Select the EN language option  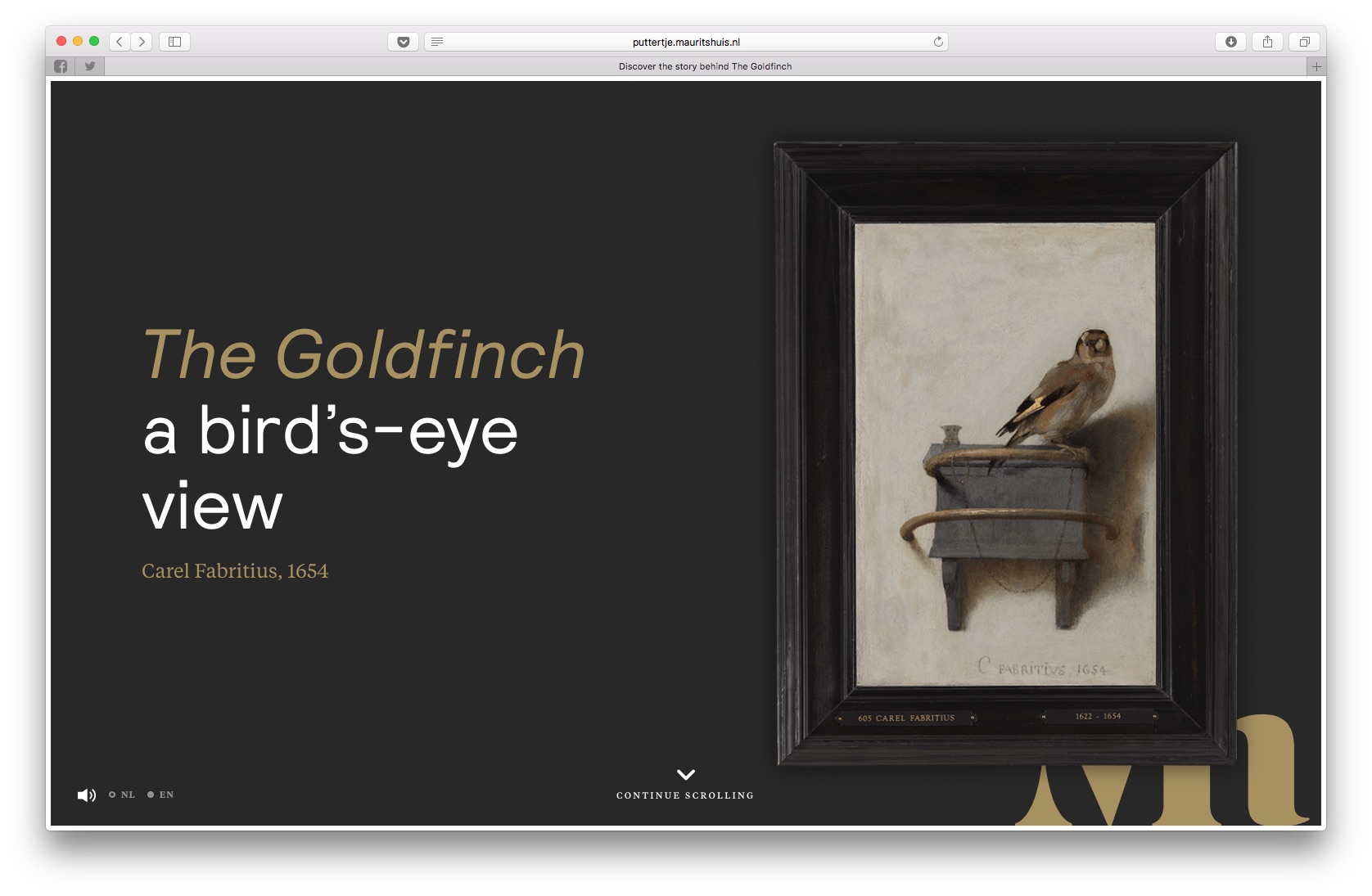click(160, 795)
